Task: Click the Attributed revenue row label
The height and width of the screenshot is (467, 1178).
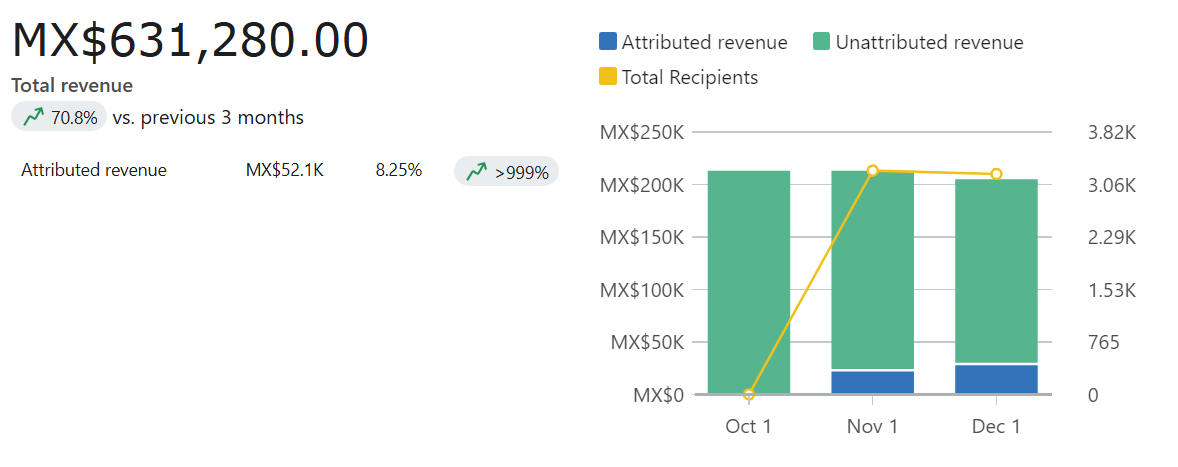Action: (x=94, y=170)
